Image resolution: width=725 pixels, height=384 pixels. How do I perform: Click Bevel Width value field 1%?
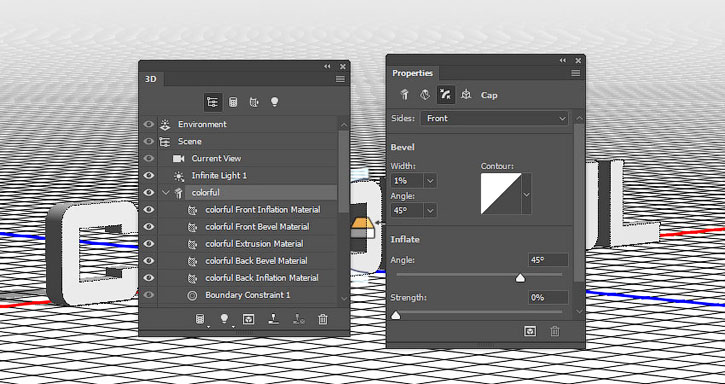click(x=407, y=181)
